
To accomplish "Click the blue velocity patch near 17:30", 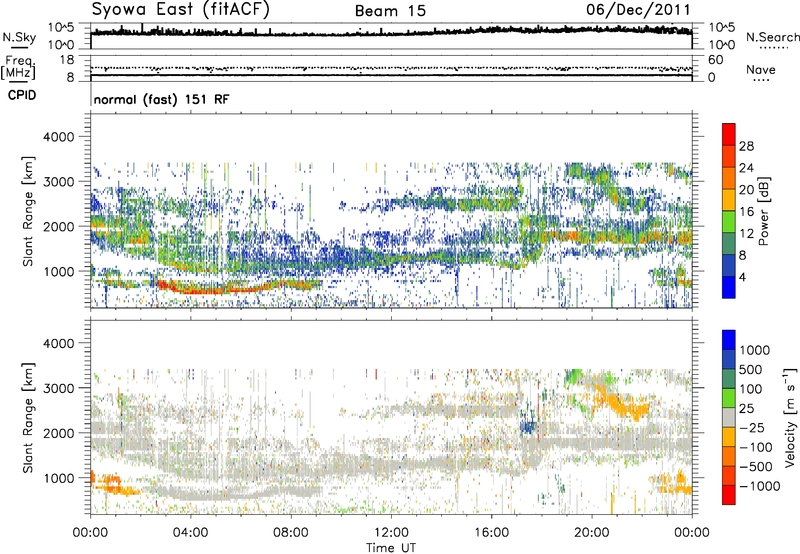I will pyautogui.click(x=529, y=426).
